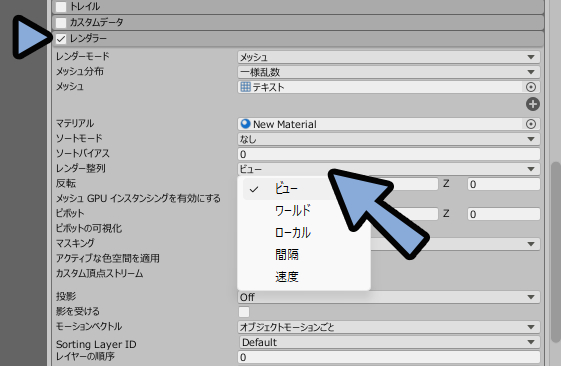Open the レンダーモード dropdown showing メッシュ
This screenshot has width=561, height=366.
pos(389,57)
